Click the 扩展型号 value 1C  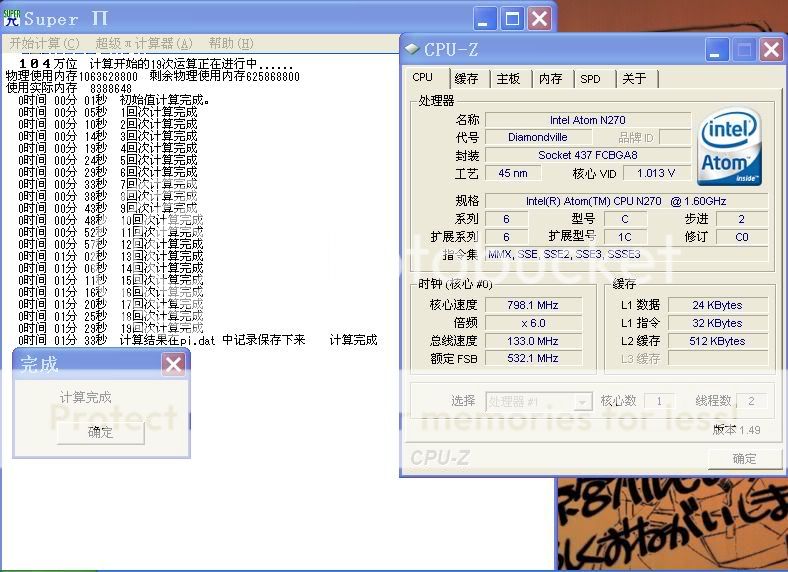point(625,237)
